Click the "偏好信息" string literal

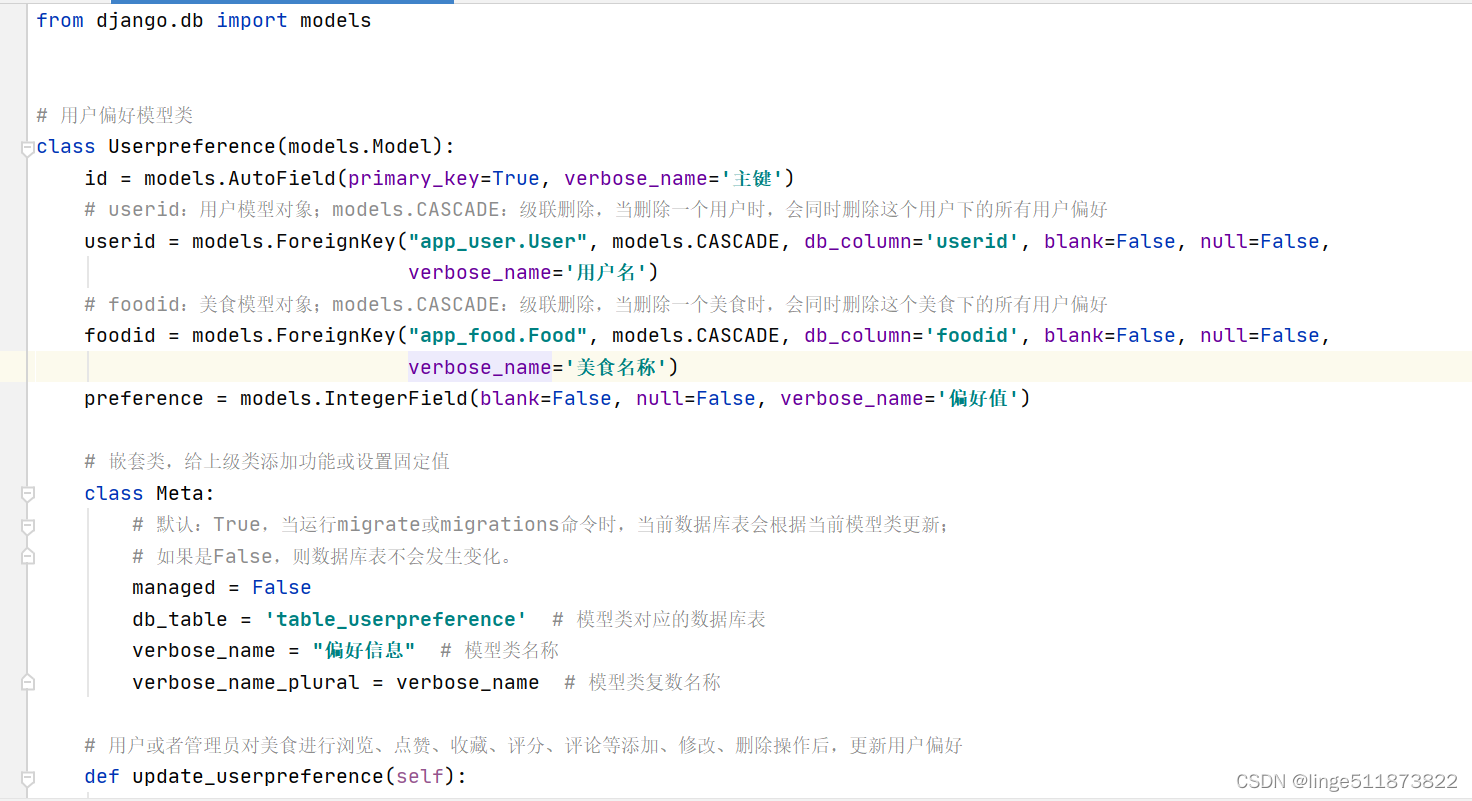[x=364, y=650]
